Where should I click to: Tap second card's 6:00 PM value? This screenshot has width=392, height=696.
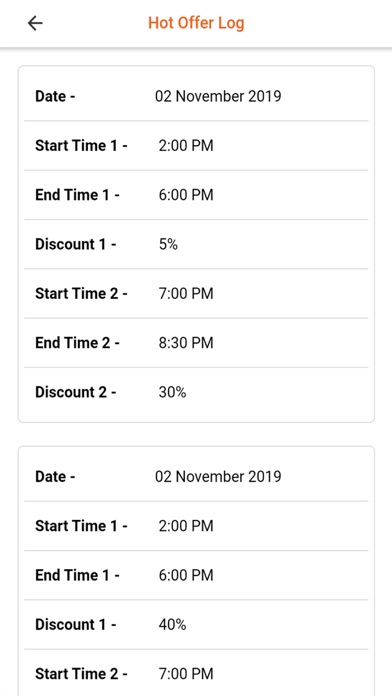[x=186, y=575]
